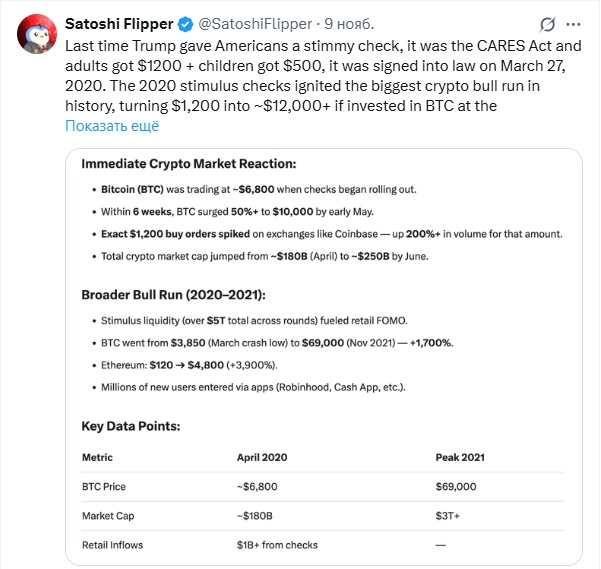Select the "Market Cap" row label
This screenshot has height=569, width=601.
pos(110,516)
